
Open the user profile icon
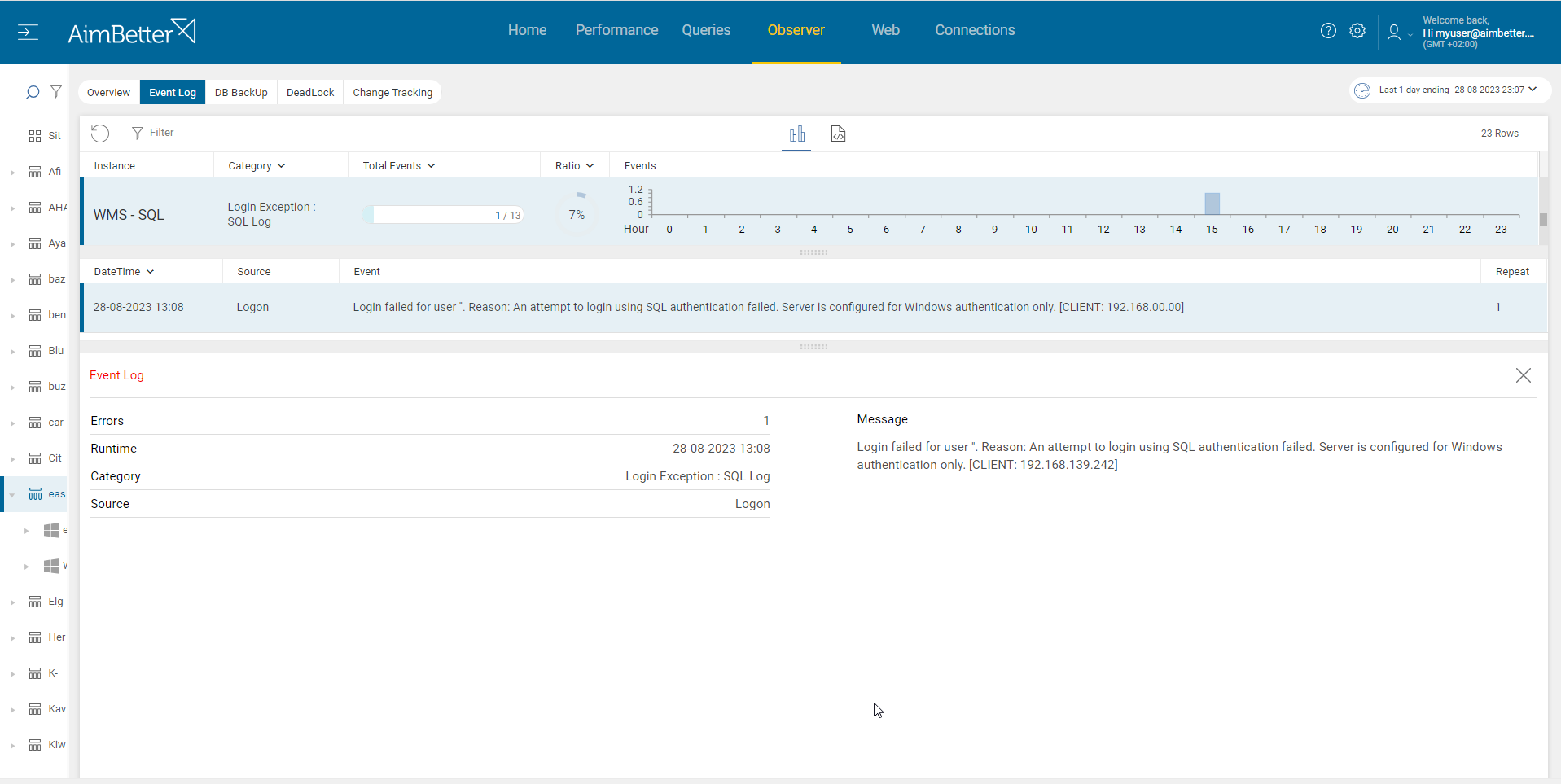coord(1394,32)
